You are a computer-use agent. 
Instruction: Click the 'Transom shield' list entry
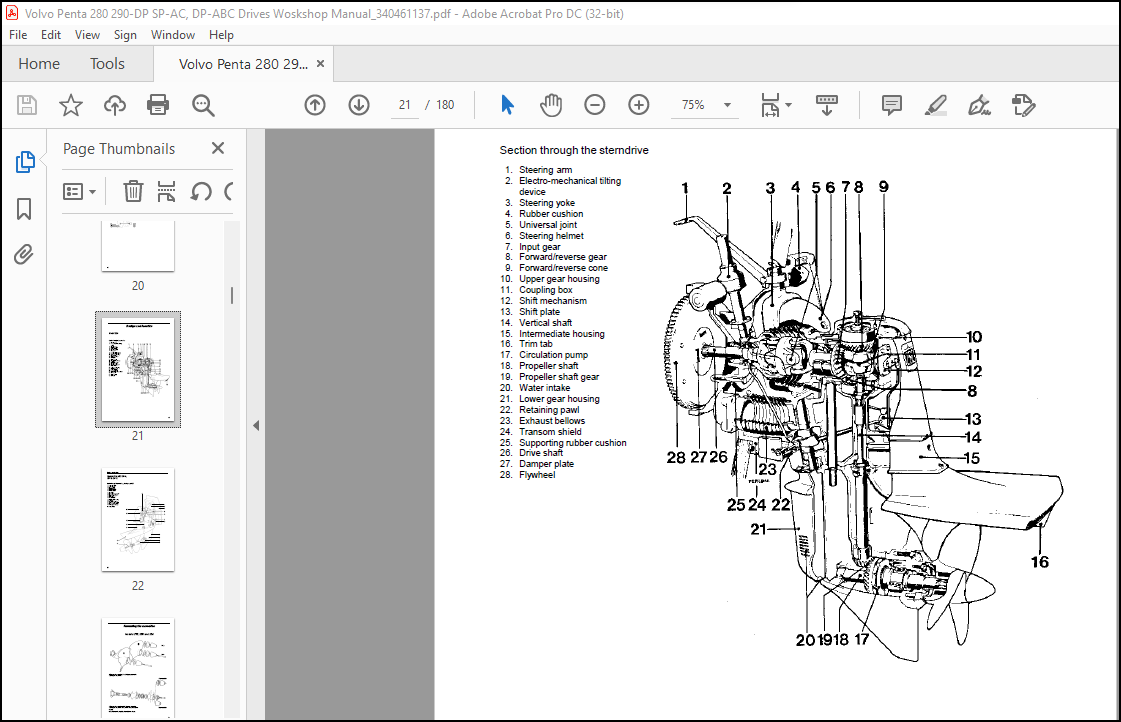[x=550, y=432]
